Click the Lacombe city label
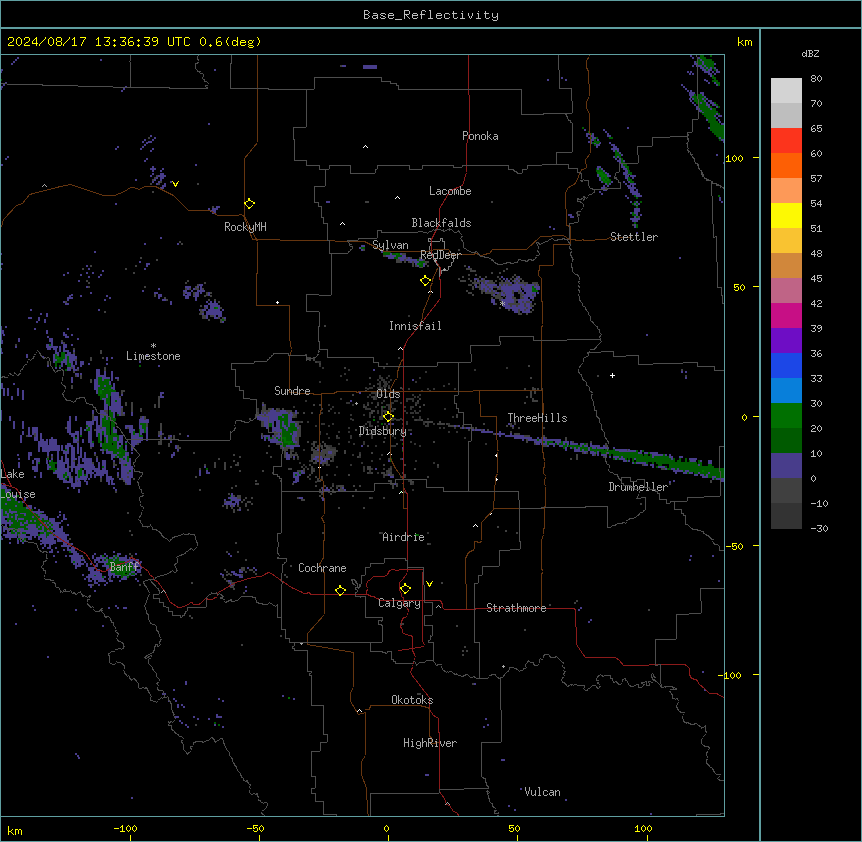 pos(450,191)
